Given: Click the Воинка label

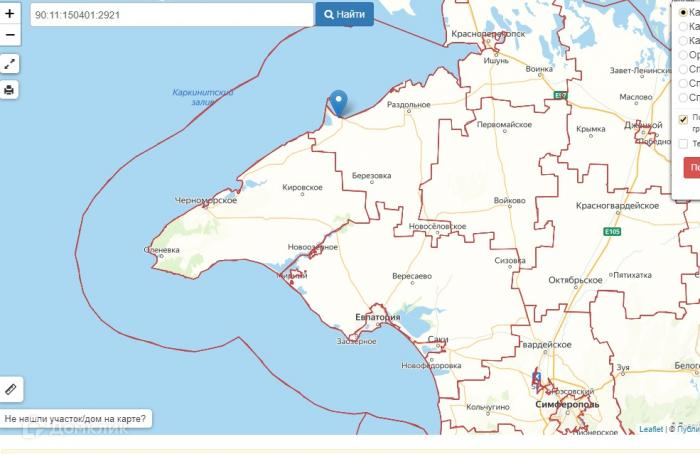Looking at the screenshot, I should coord(539,69).
